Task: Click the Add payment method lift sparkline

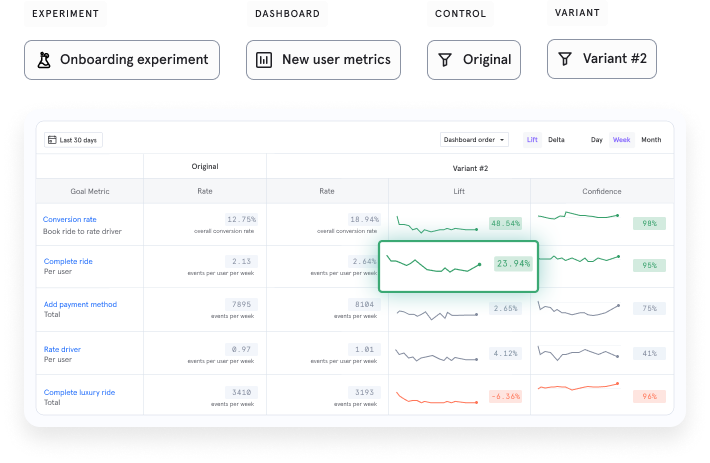Action: [x=437, y=314]
